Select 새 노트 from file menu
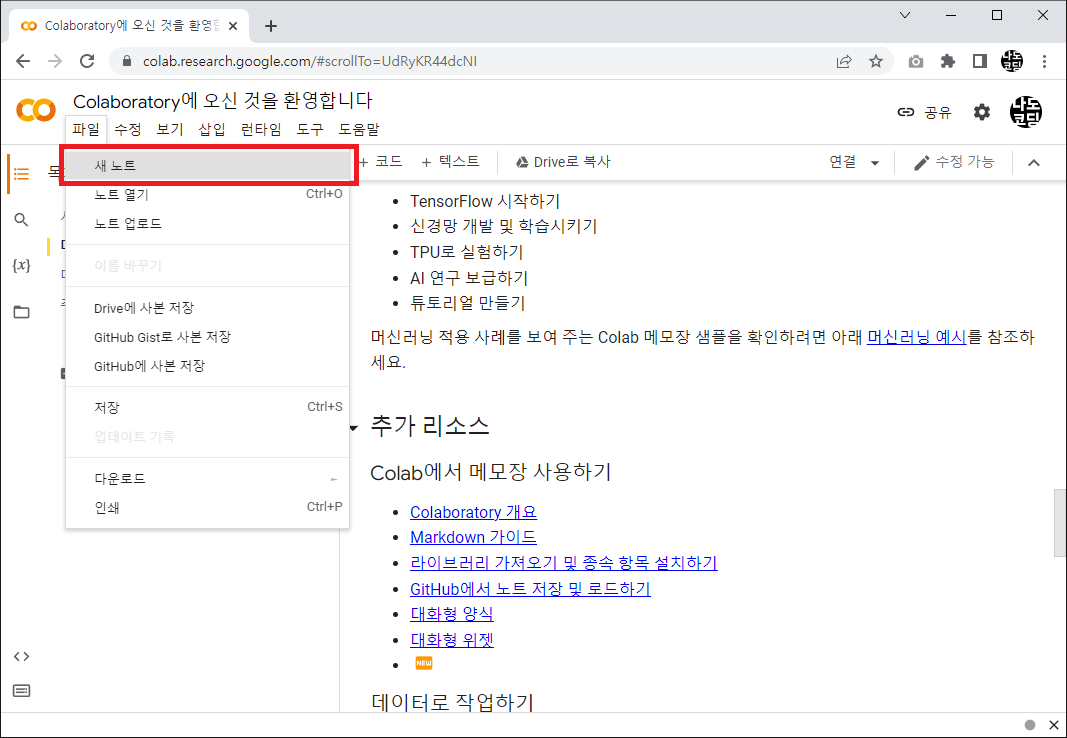 208,165
